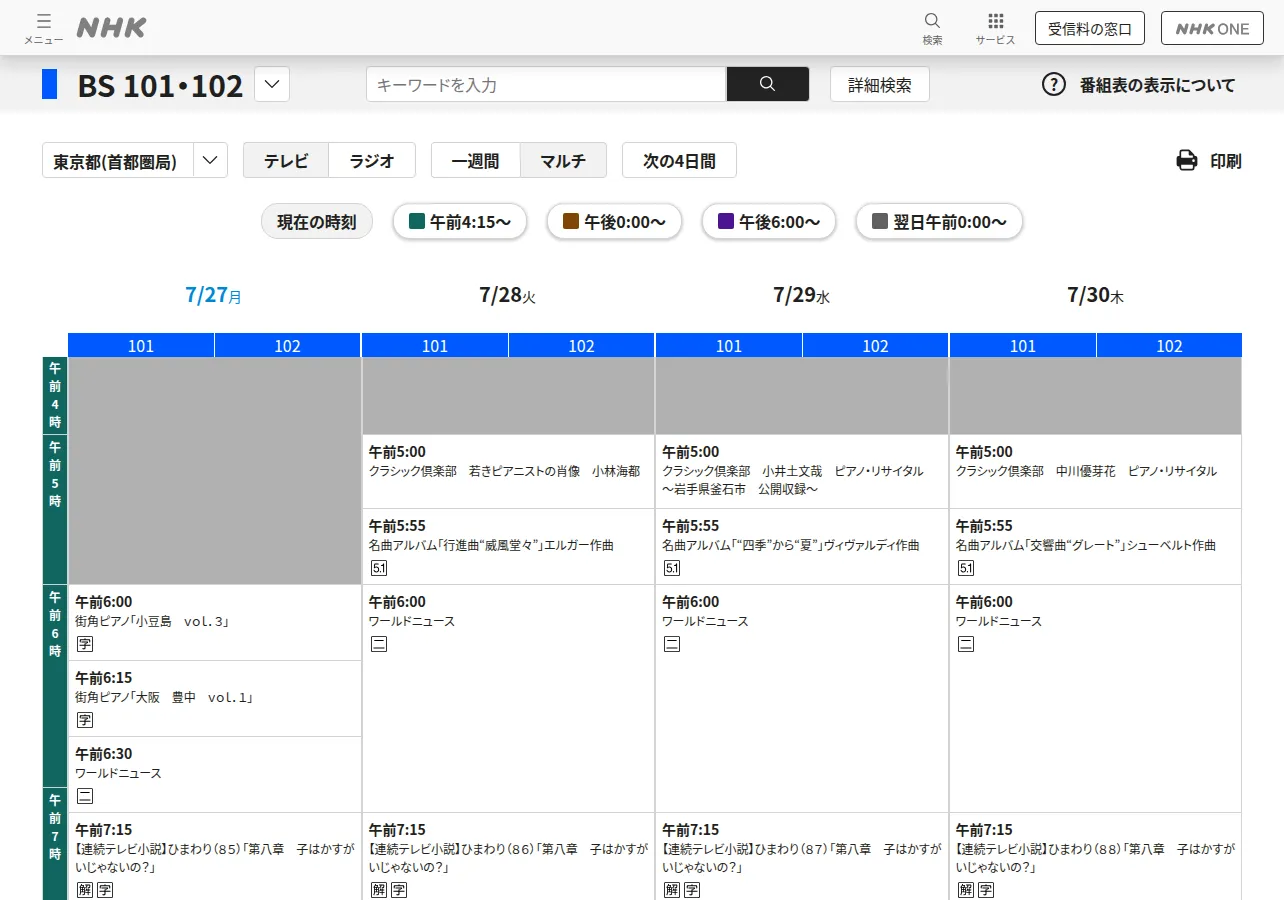This screenshot has height=900, width=1284.
Task: Click 次の4日間 button
Action: [x=679, y=160]
